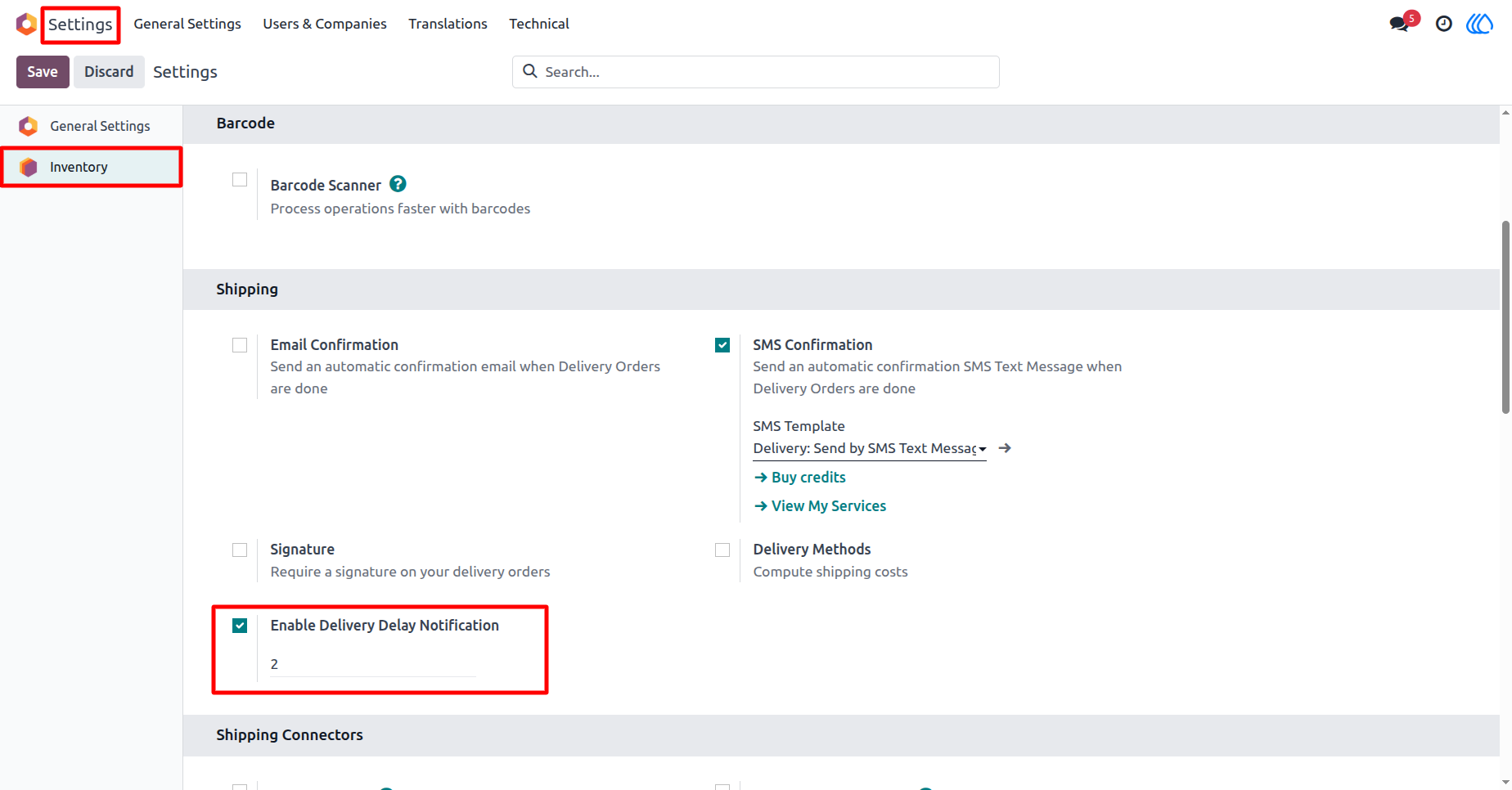Image resolution: width=1512 pixels, height=790 pixels.
Task: Click the Save button
Action: point(43,72)
